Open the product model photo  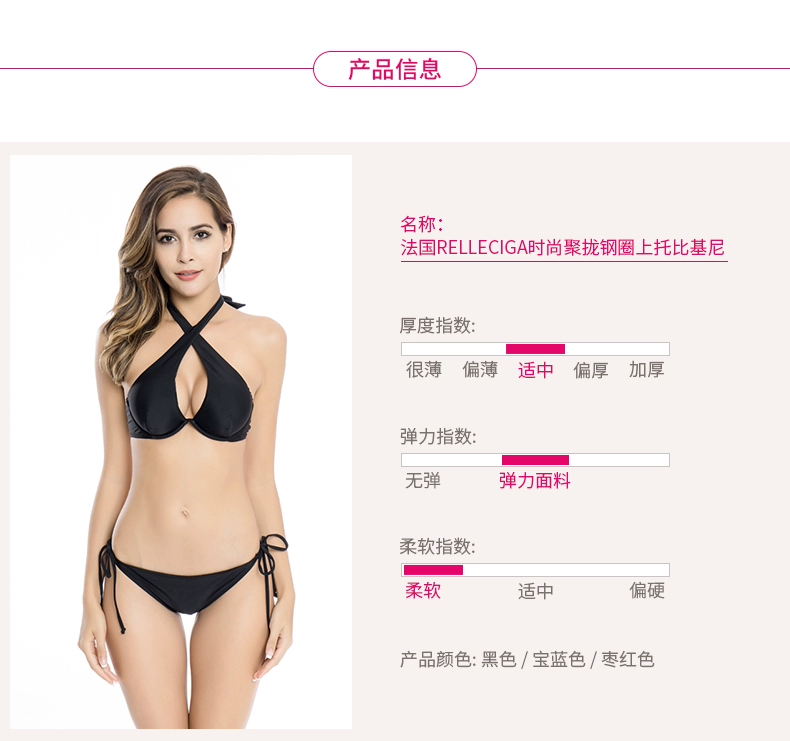click(181, 442)
